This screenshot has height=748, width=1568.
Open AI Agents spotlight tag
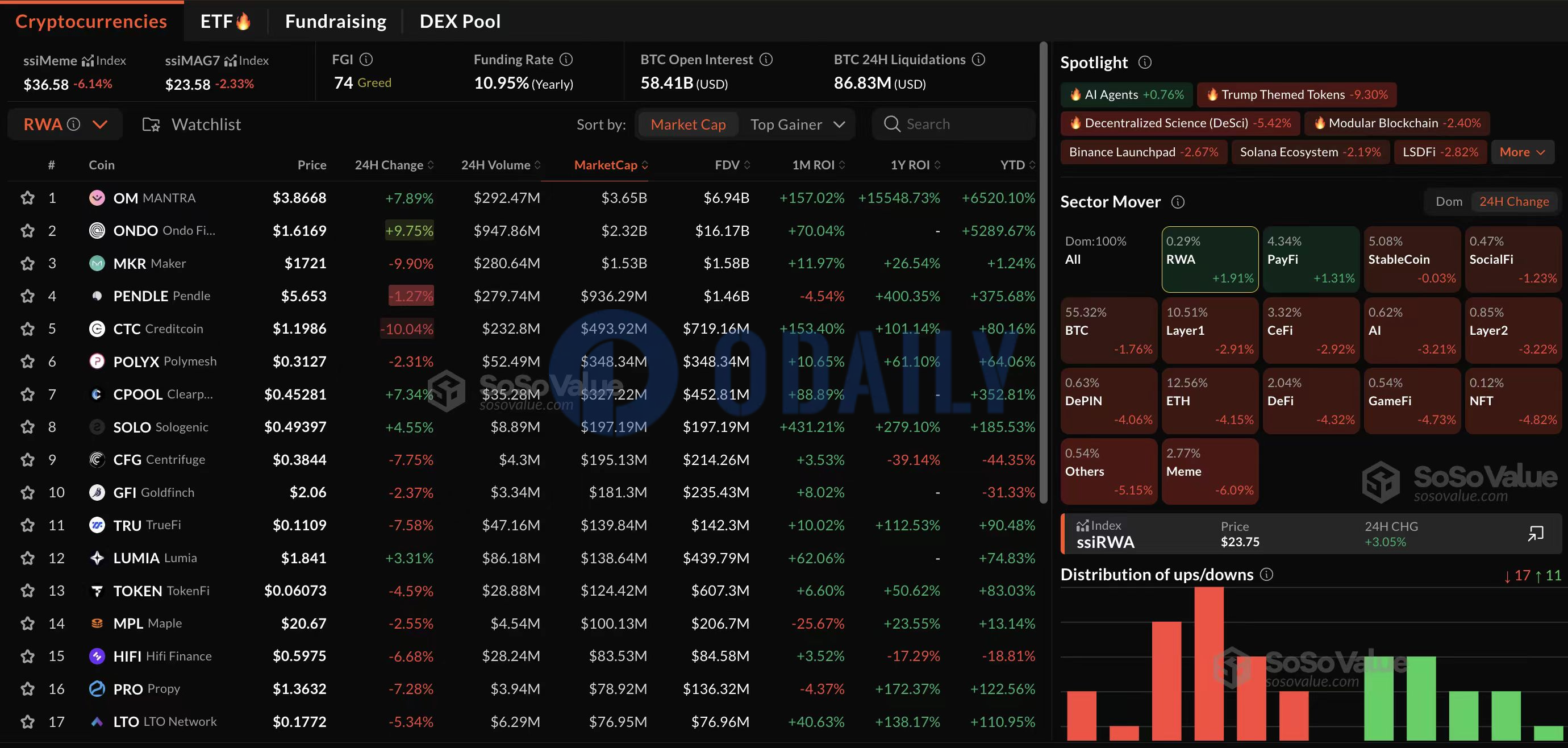pyautogui.click(x=1127, y=94)
